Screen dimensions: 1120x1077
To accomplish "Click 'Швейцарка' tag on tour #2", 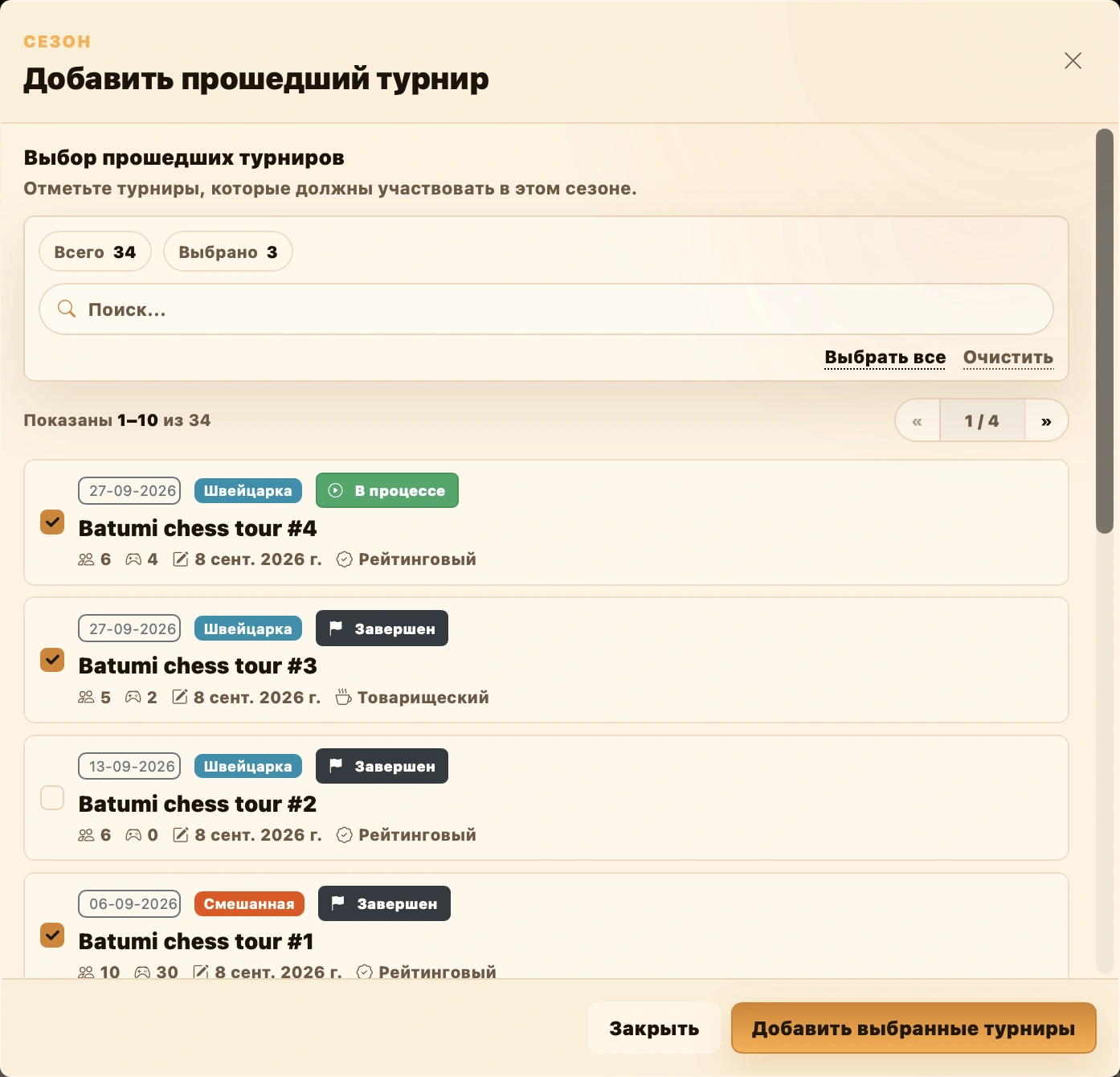I will pos(248,766).
